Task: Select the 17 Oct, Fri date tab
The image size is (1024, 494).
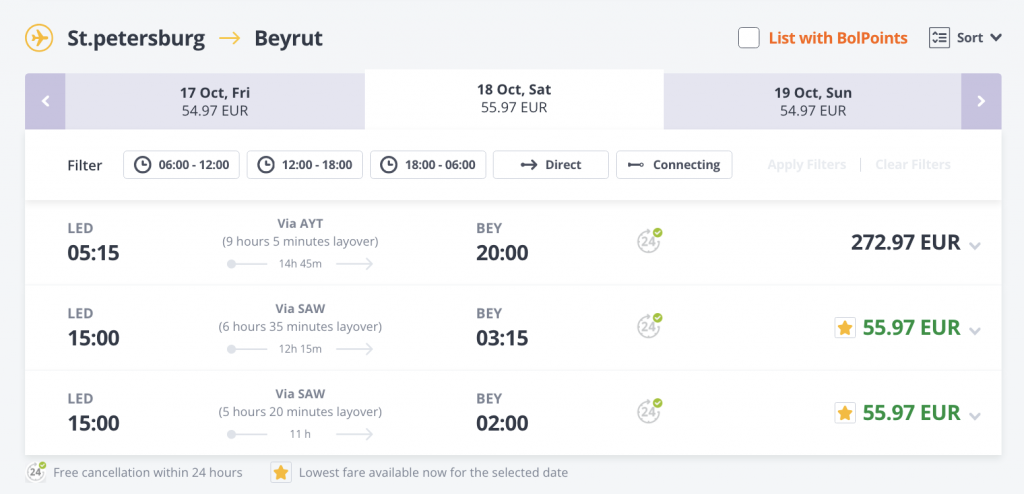Action: coord(215,101)
